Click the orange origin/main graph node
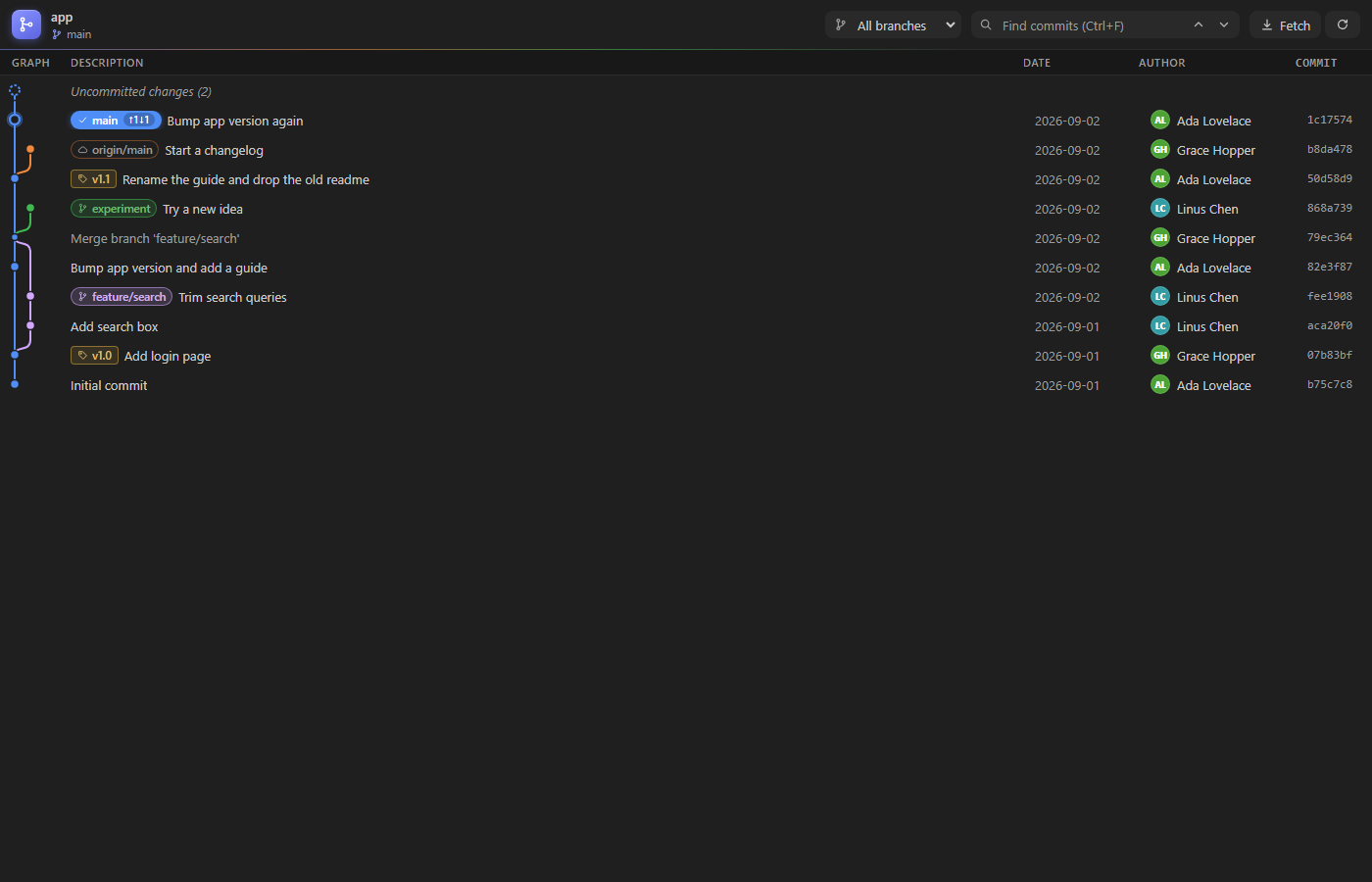 pyautogui.click(x=30, y=149)
